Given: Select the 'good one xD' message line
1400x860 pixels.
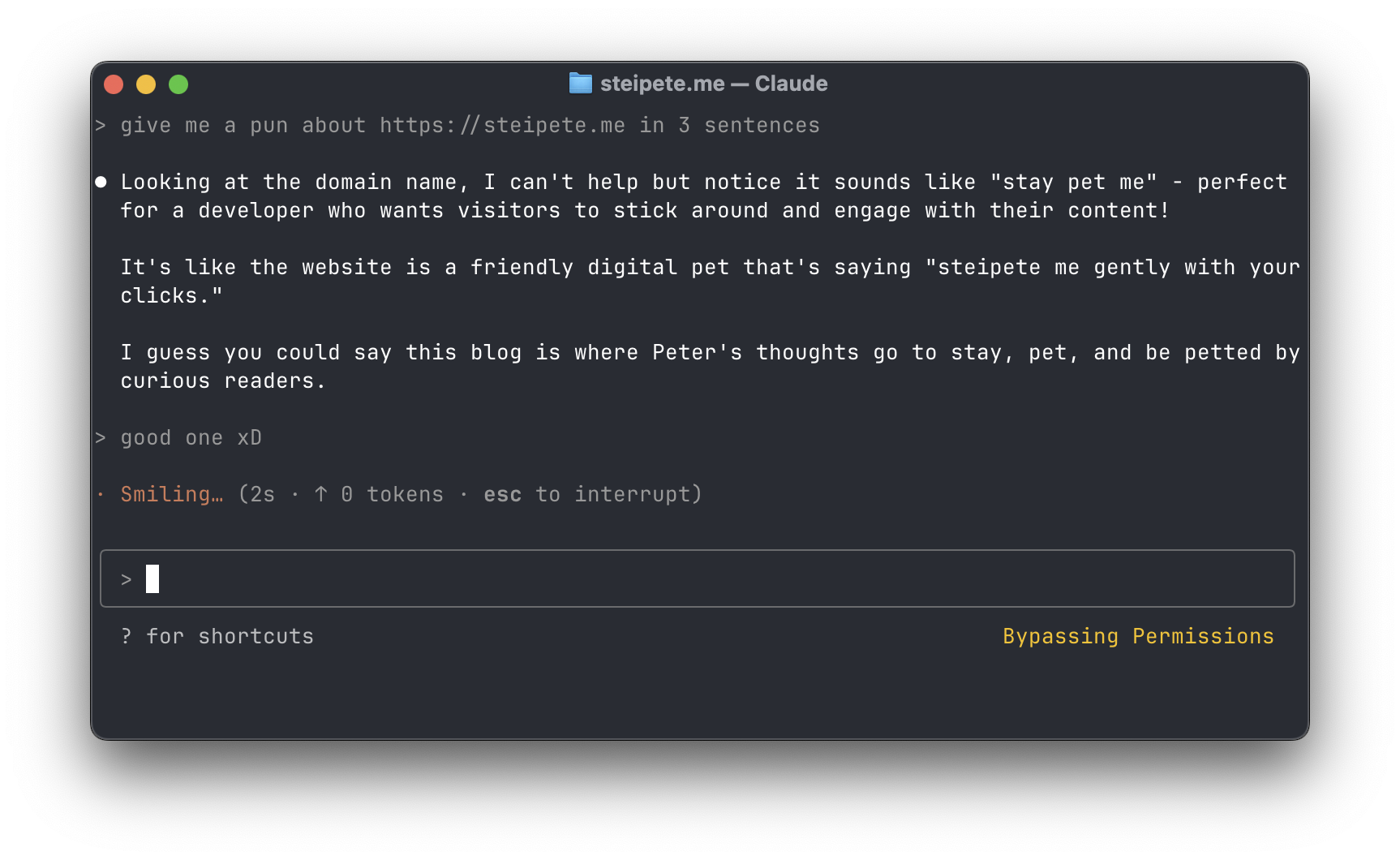Looking at the screenshot, I should click(x=191, y=437).
